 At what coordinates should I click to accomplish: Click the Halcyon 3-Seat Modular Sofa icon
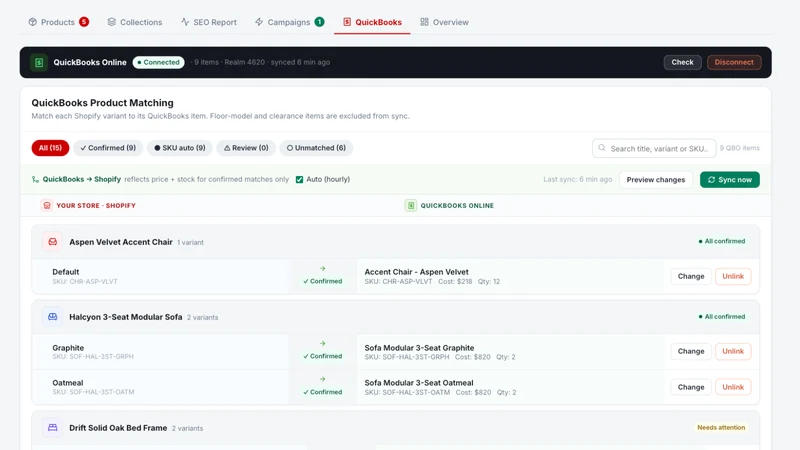[53, 317]
